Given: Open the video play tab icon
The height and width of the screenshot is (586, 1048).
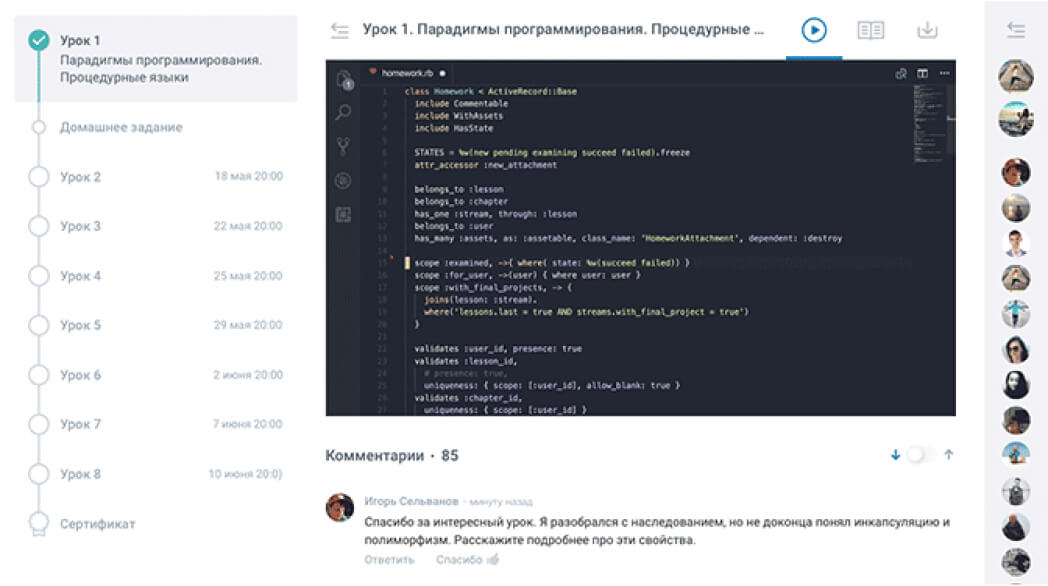Looking at the screenshot, I should click(x=813, y=30).
